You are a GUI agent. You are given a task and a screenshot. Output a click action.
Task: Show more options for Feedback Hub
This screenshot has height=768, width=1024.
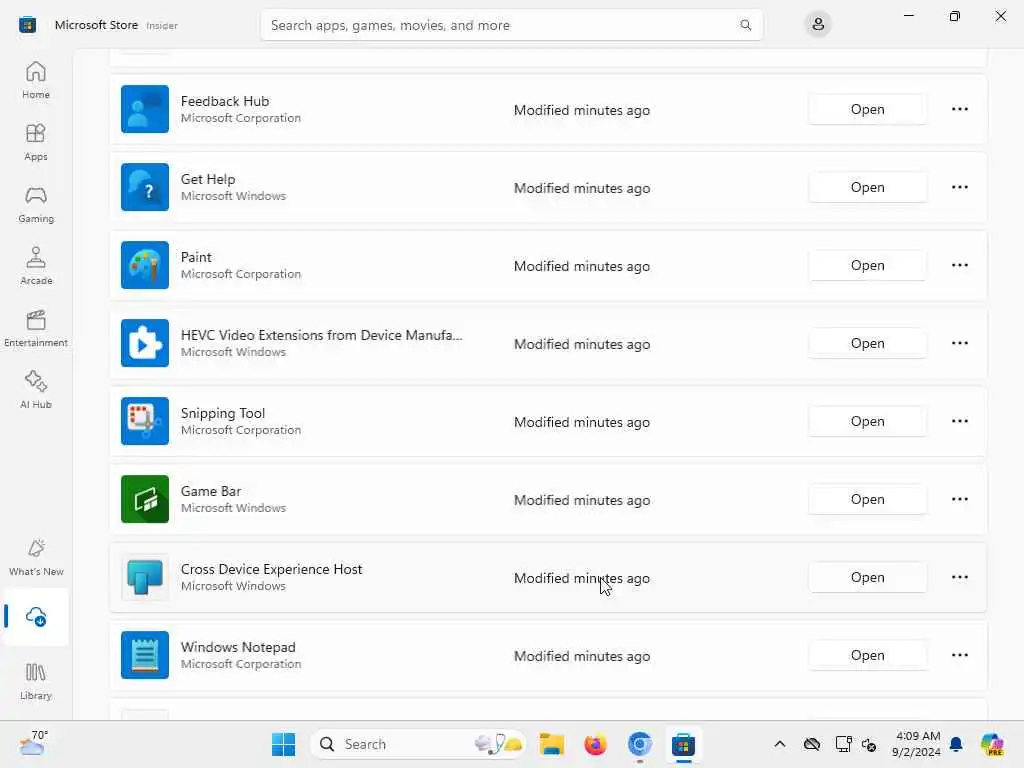pyautogui.click(x=959, y=109)
